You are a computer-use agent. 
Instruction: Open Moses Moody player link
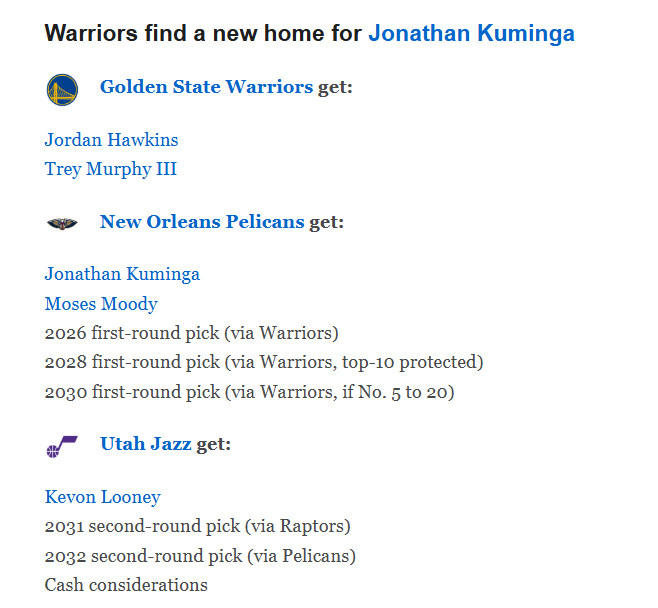[101, 304]
